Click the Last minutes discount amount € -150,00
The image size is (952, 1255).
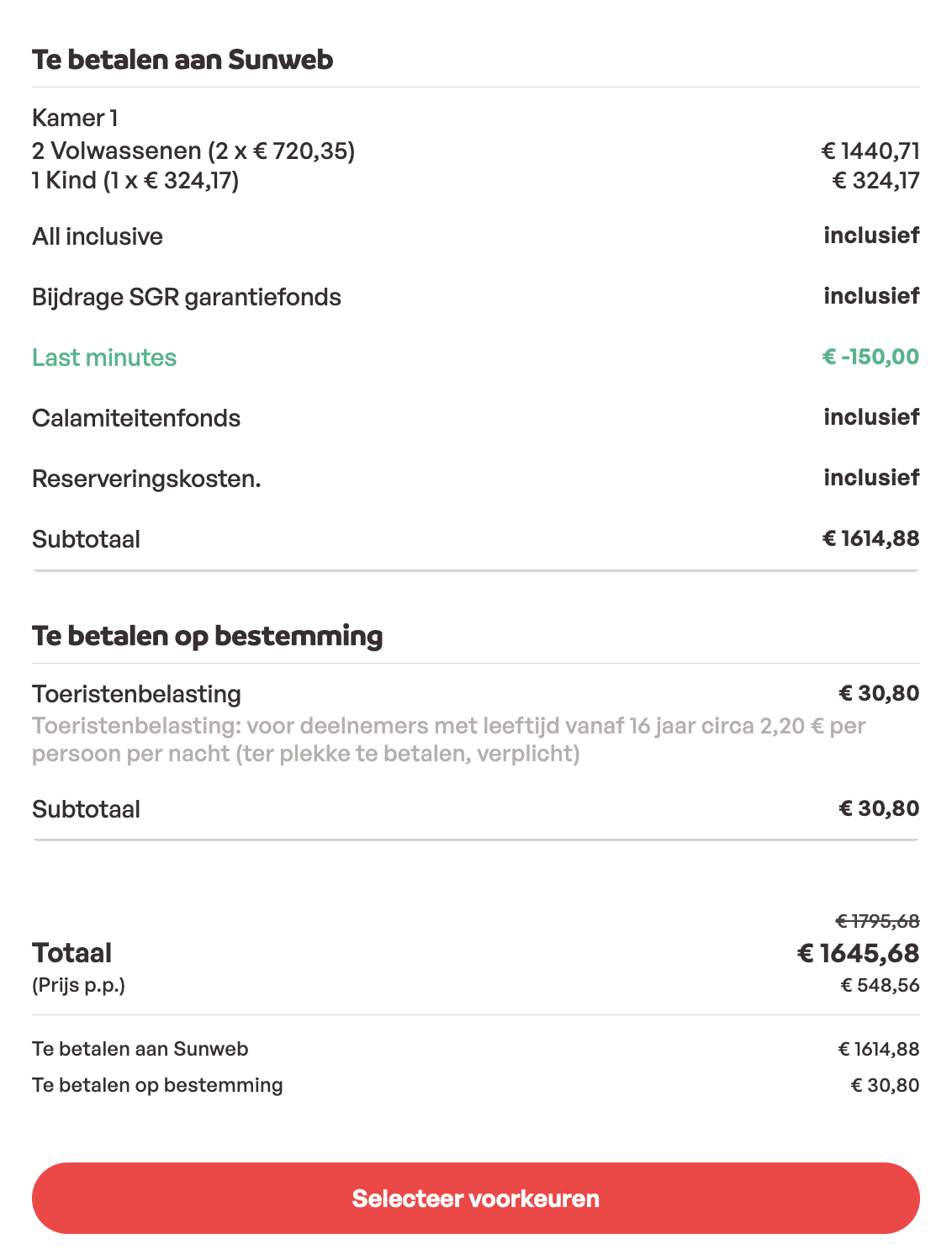[870, 357]
